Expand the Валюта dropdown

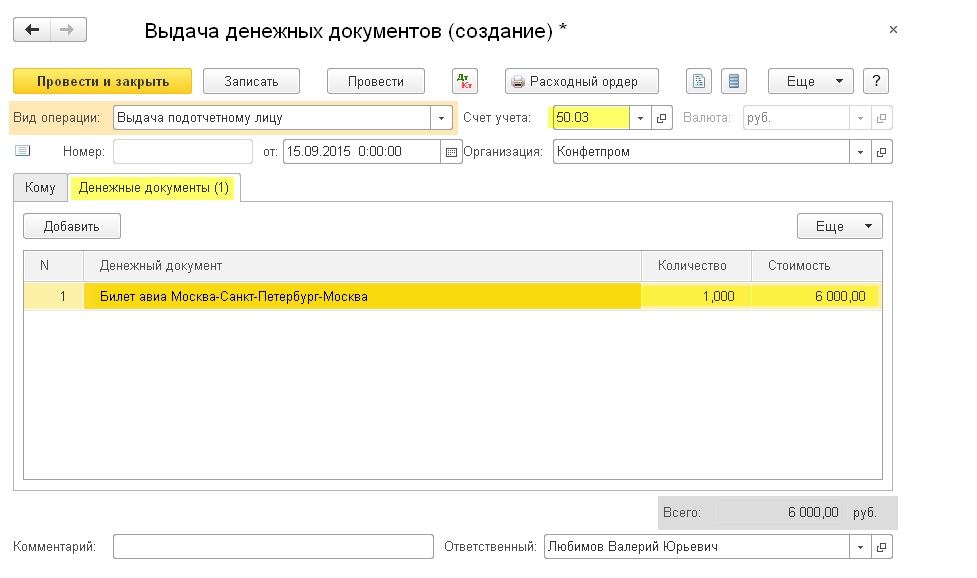coord(860,118)
